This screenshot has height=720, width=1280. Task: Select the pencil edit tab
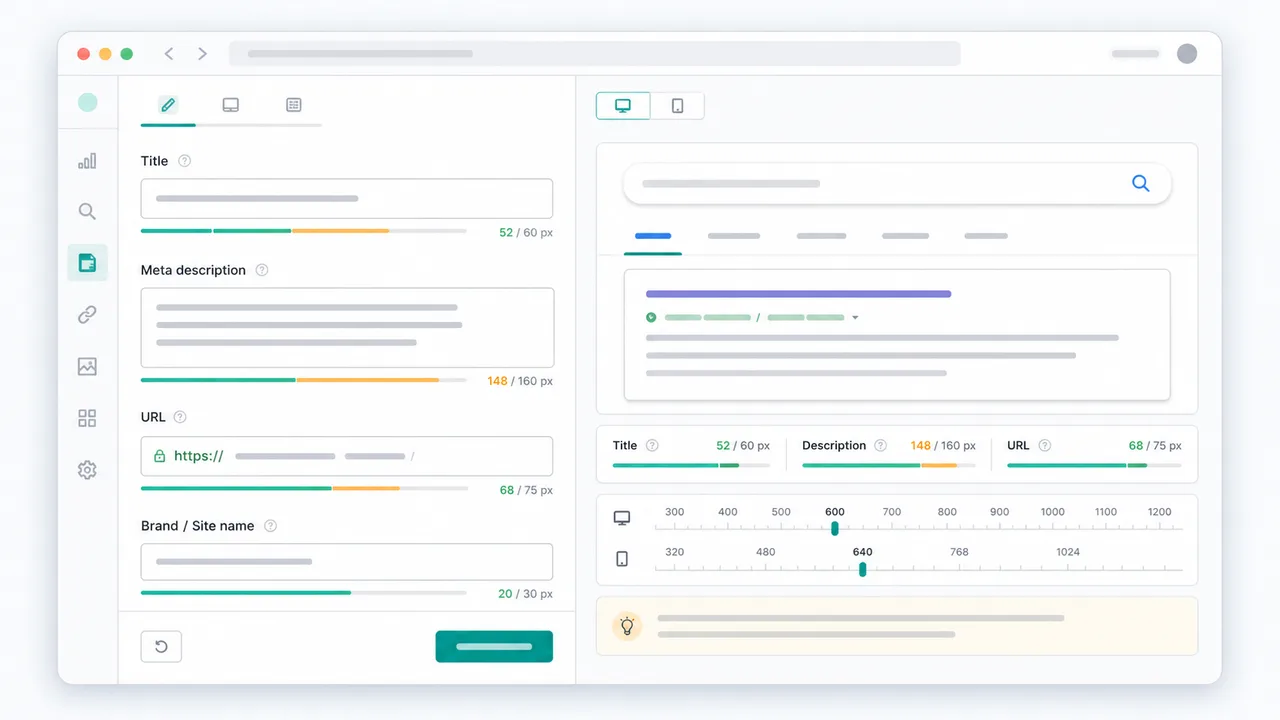[x=168, y=105]
